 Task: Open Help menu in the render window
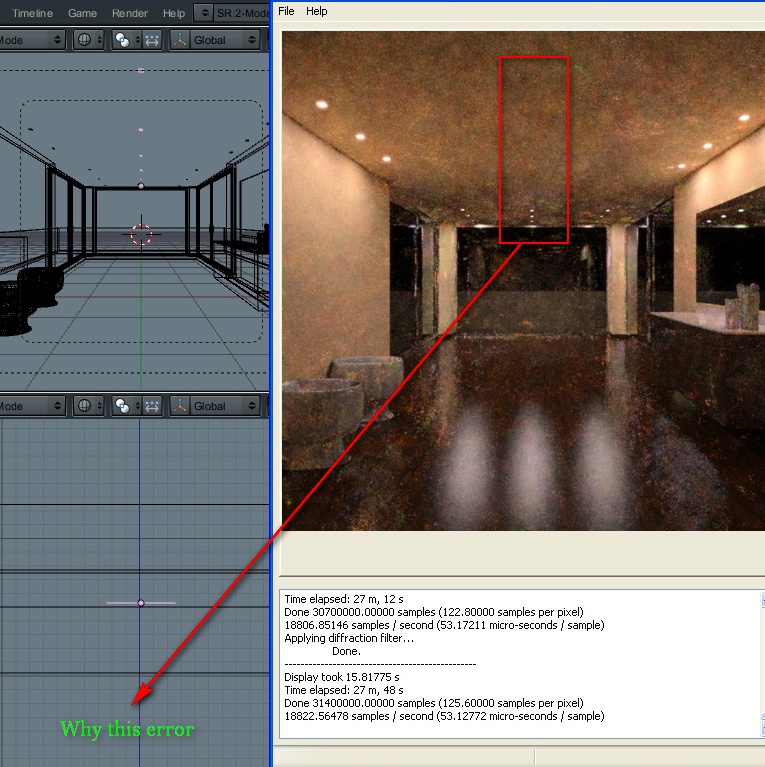[x=317, y=11]
